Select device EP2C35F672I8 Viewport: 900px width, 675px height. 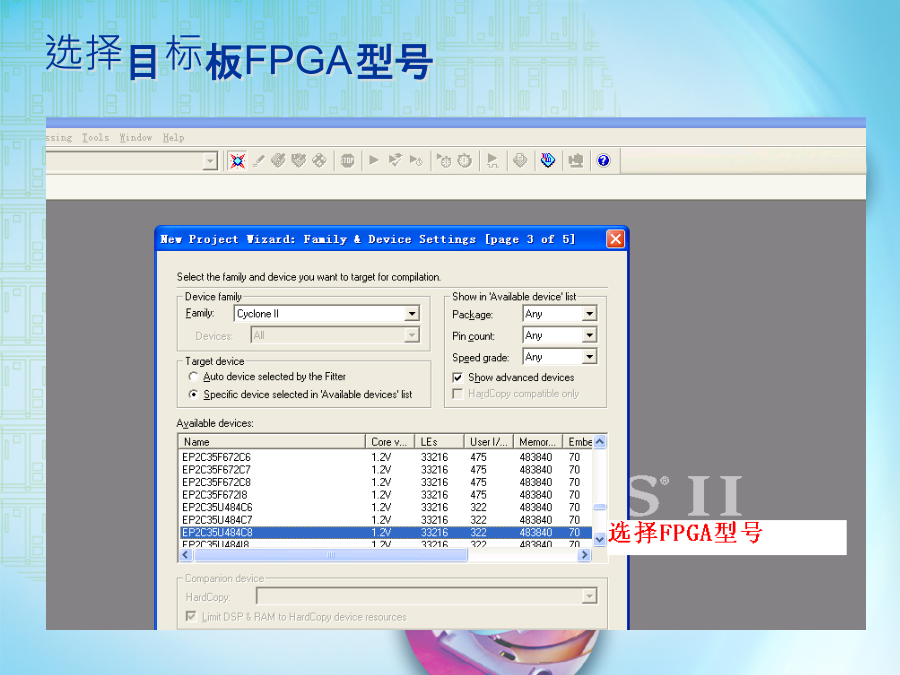(215, 495)
